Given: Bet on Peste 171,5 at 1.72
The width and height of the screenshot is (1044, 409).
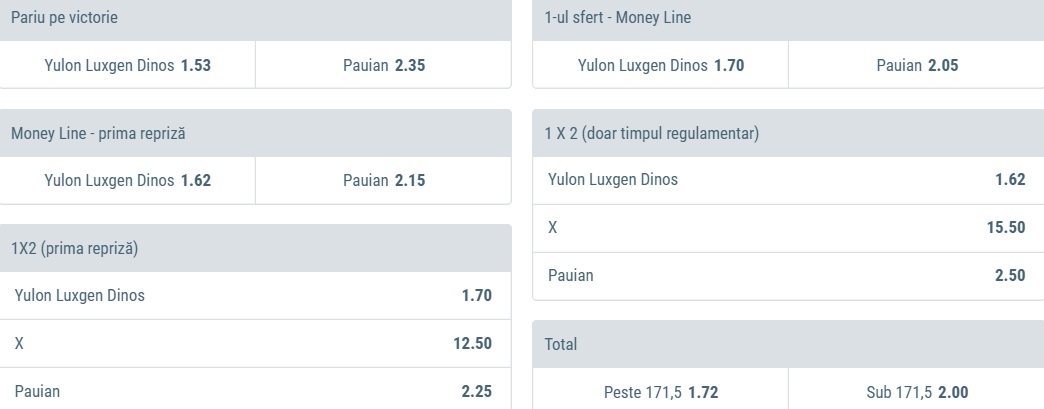Looking at the screenshot, I should [661, 392].
